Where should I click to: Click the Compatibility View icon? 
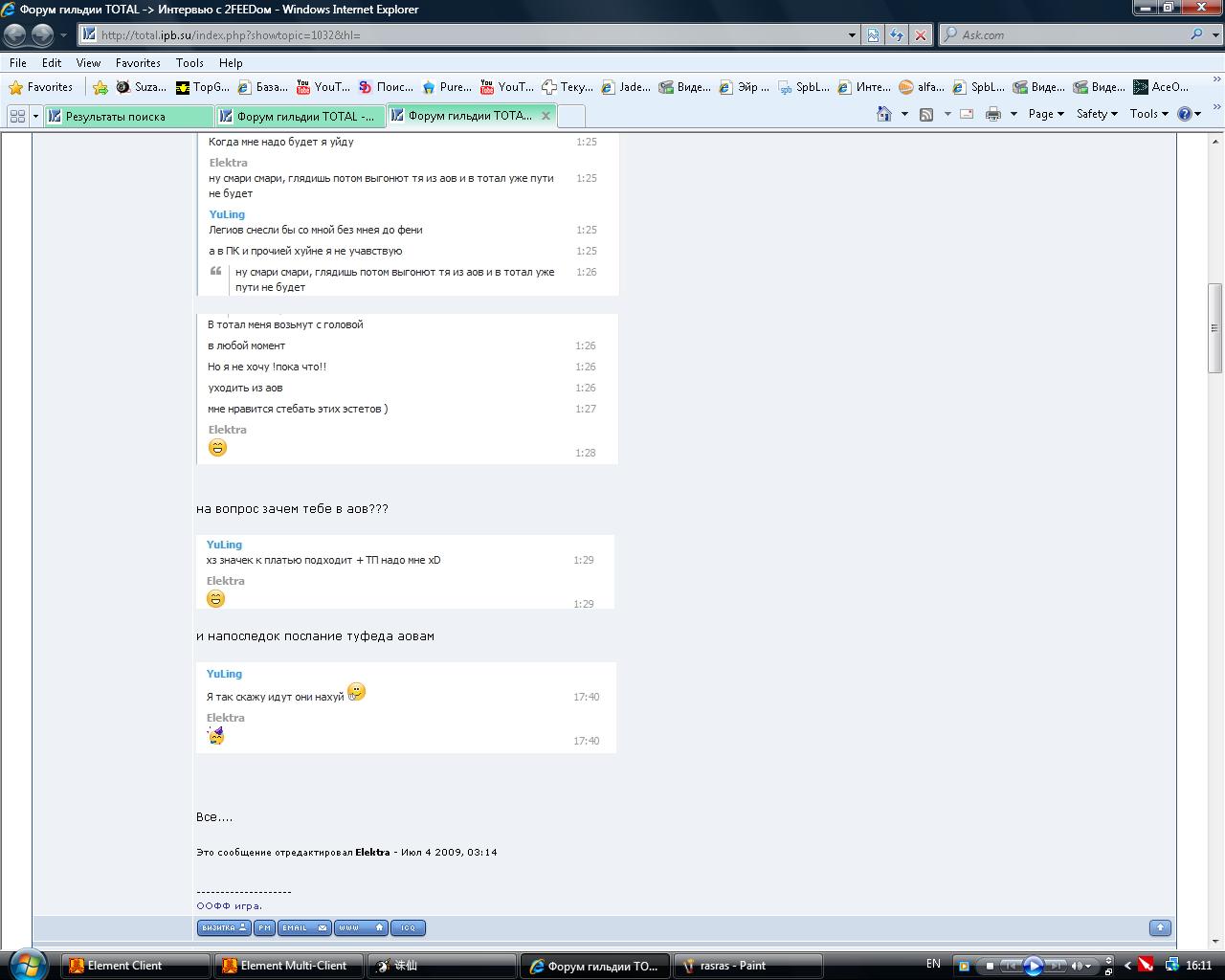(873, 35)
